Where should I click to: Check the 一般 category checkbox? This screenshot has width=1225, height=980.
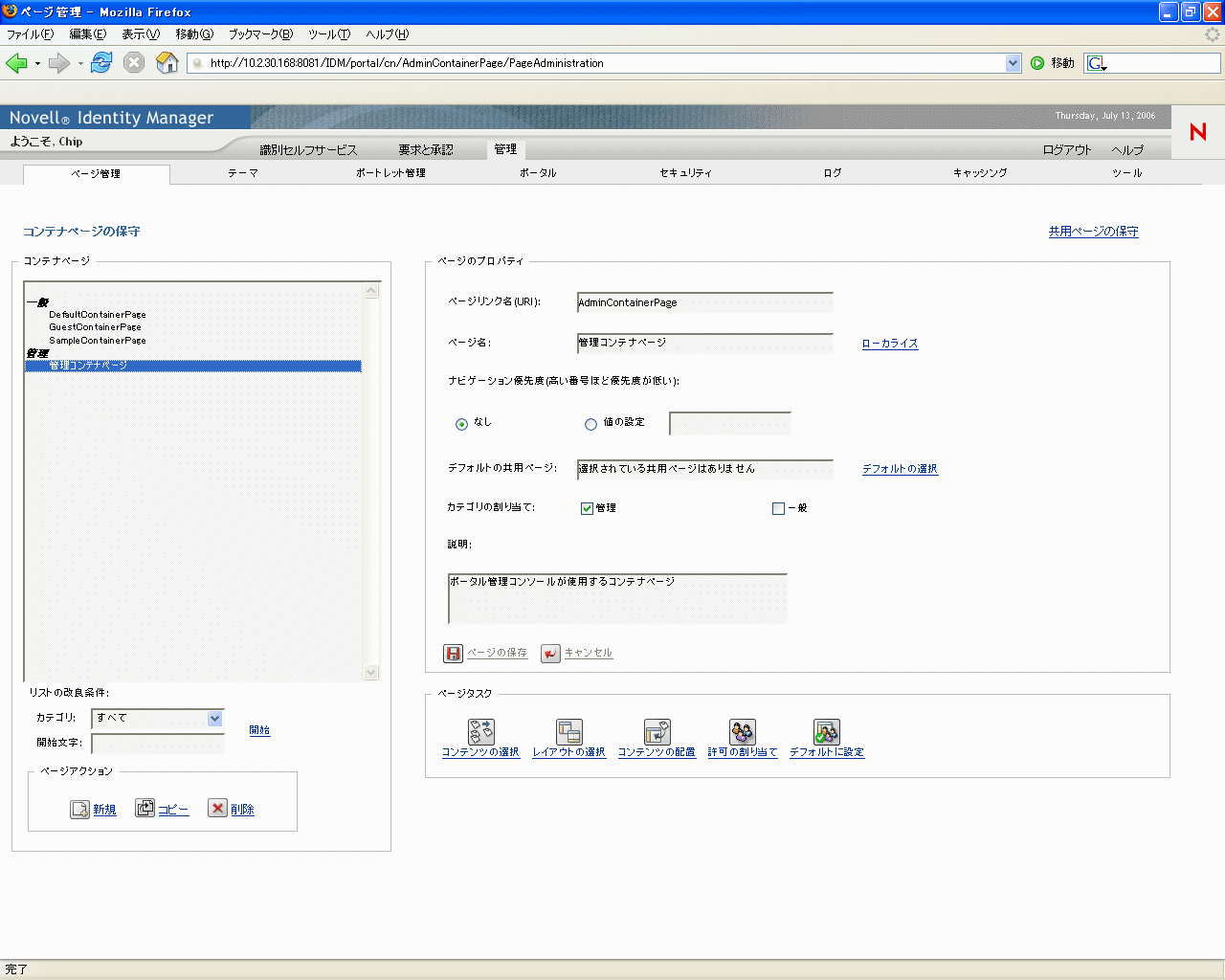coord(778,508)
